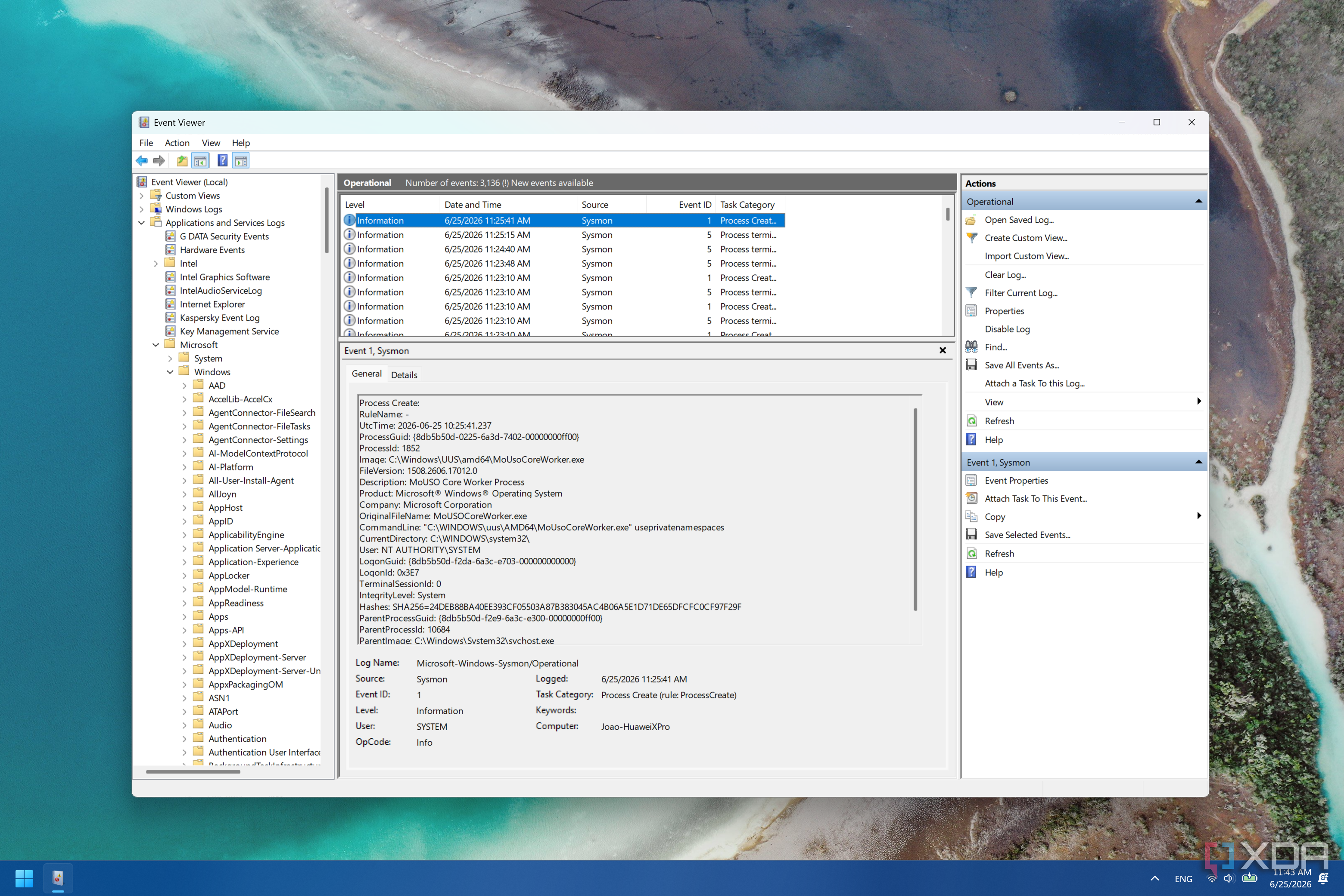The image size is (1344, 896).
Task: Click the Up One Level folder icon
Action: 182,161
